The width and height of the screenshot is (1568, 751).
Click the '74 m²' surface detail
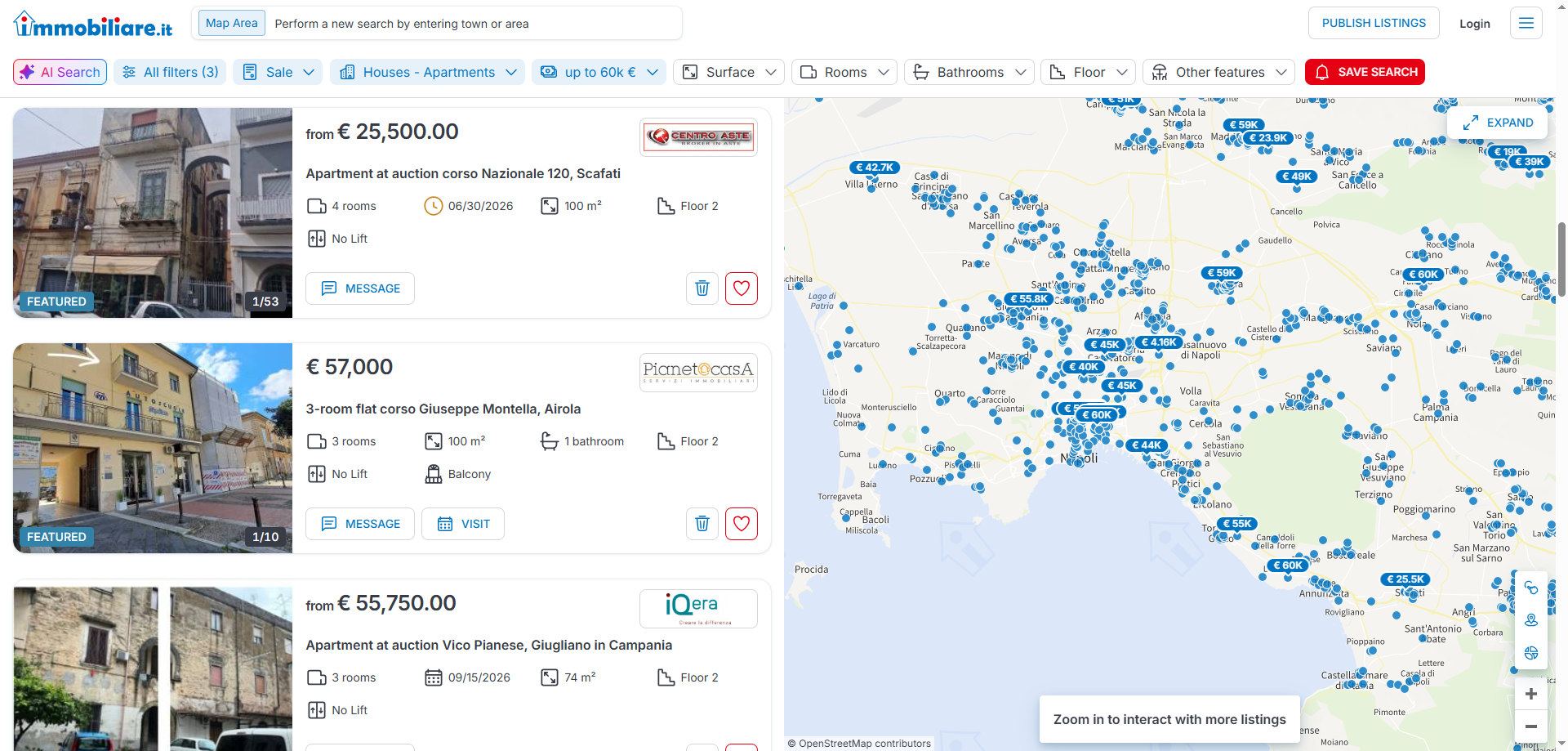pos(580,677)
